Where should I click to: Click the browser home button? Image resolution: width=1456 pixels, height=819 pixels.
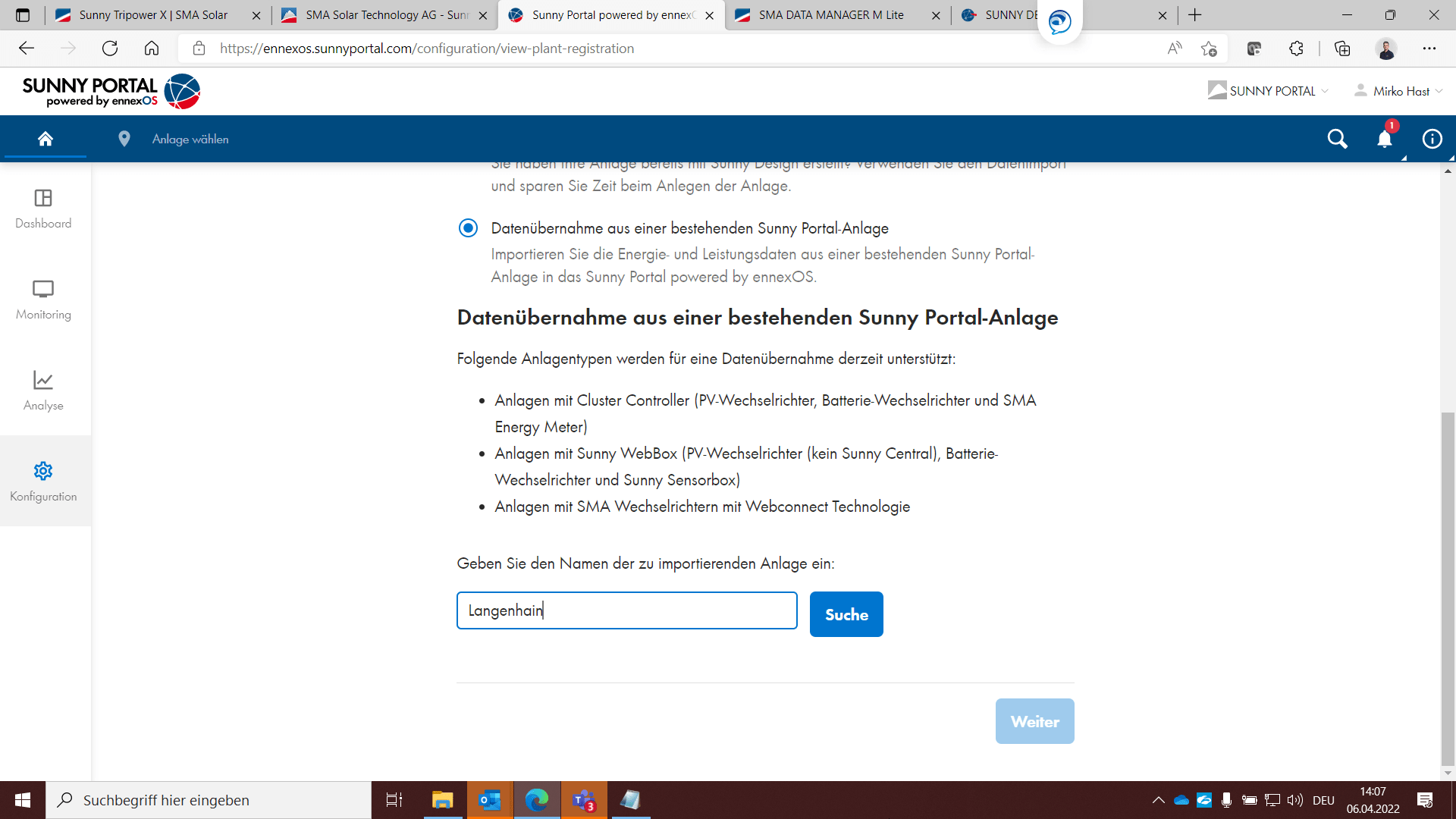[x=152, y=49]
